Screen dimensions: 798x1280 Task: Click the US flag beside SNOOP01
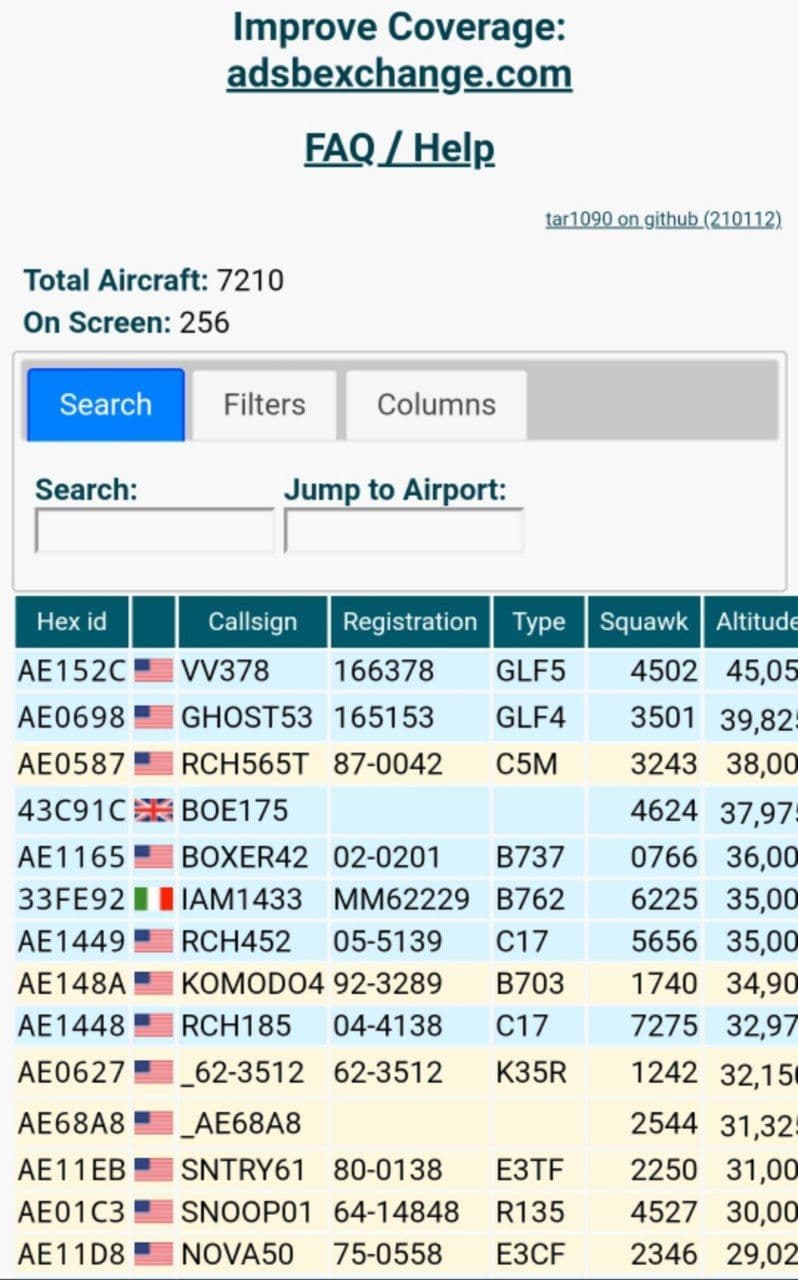pos(153,1212)
